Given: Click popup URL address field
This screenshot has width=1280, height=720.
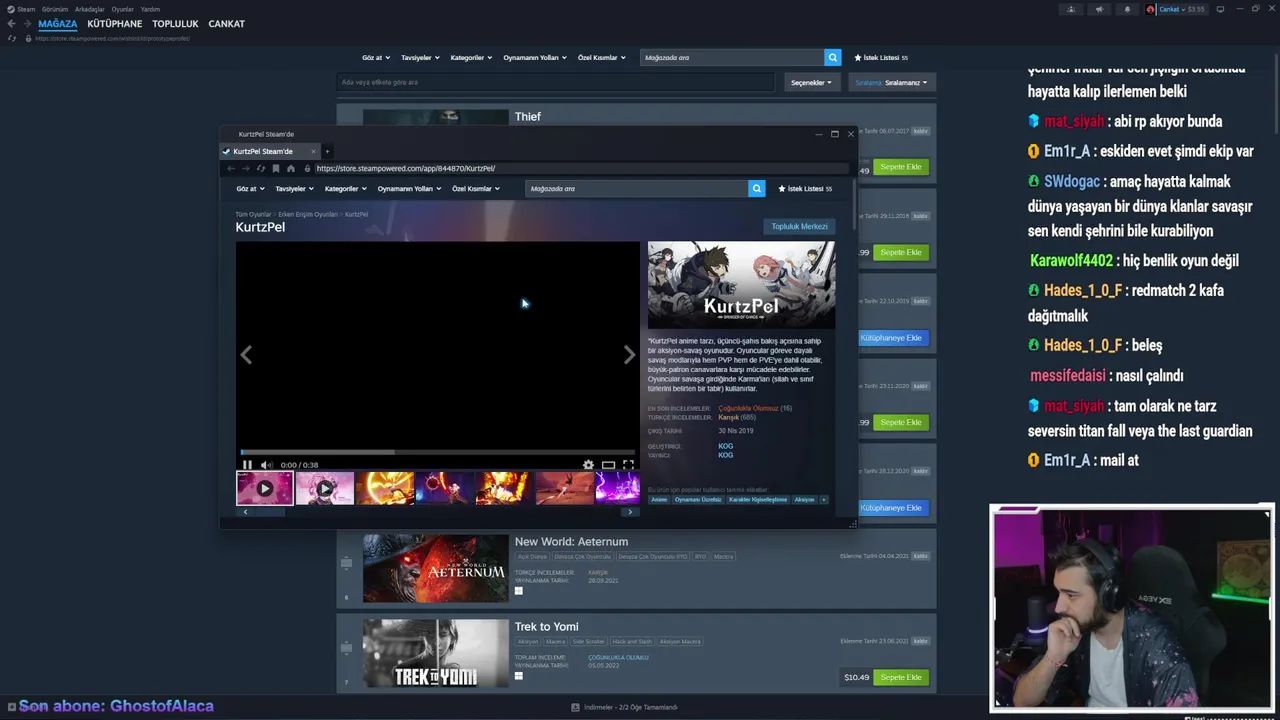Looking at the screenshot, I should [580, 168].
